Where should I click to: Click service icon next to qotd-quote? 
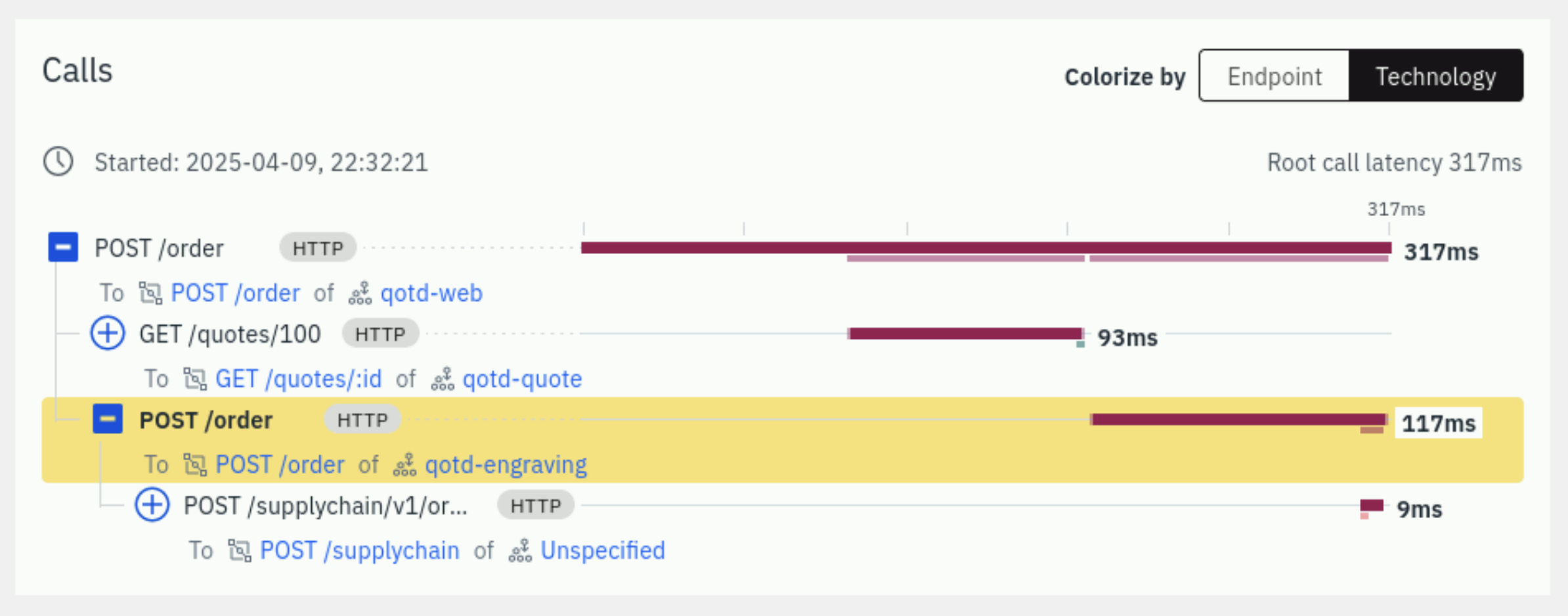[x=443, y=379]
